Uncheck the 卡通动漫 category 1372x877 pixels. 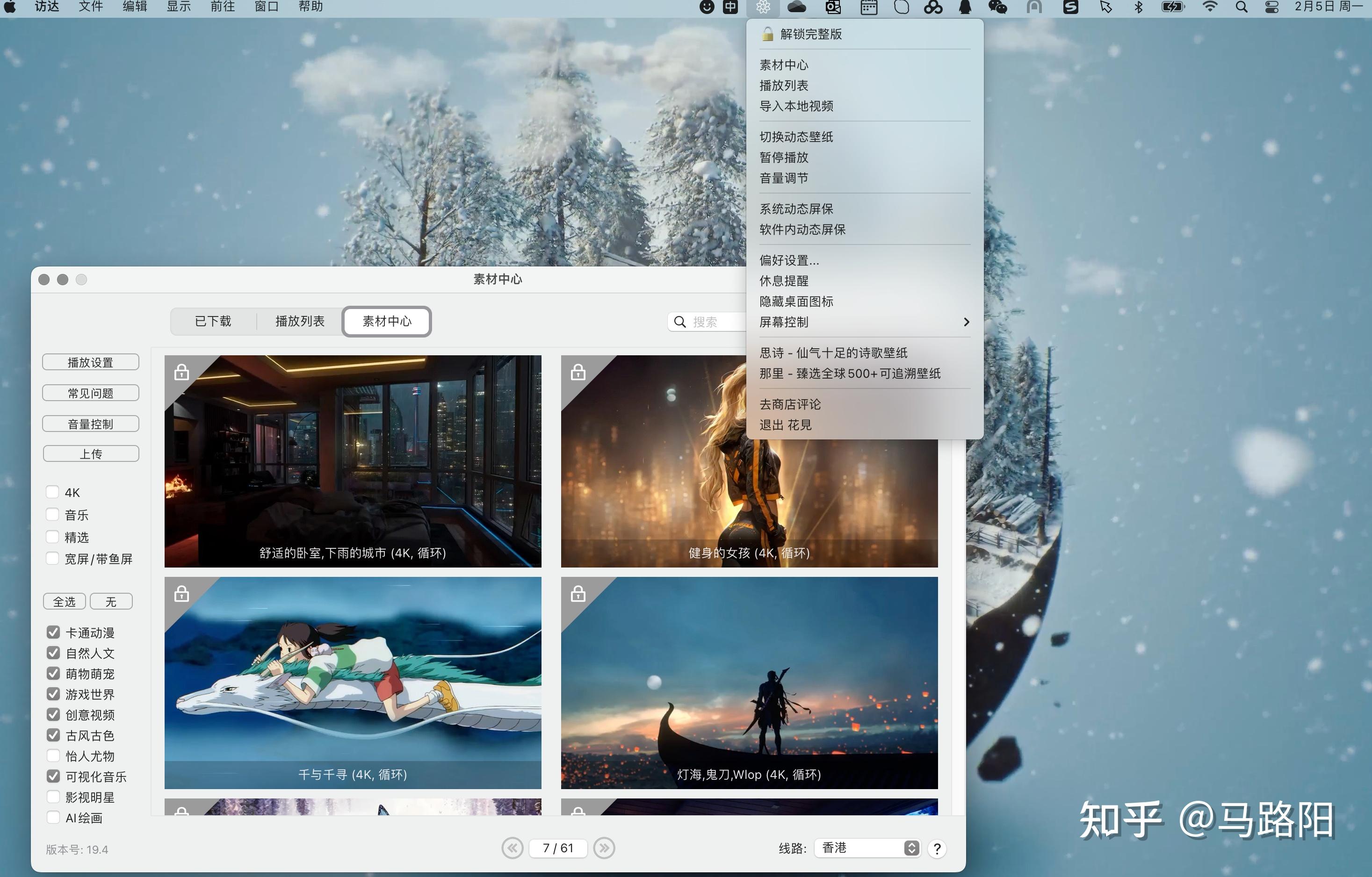click(53, 632)
